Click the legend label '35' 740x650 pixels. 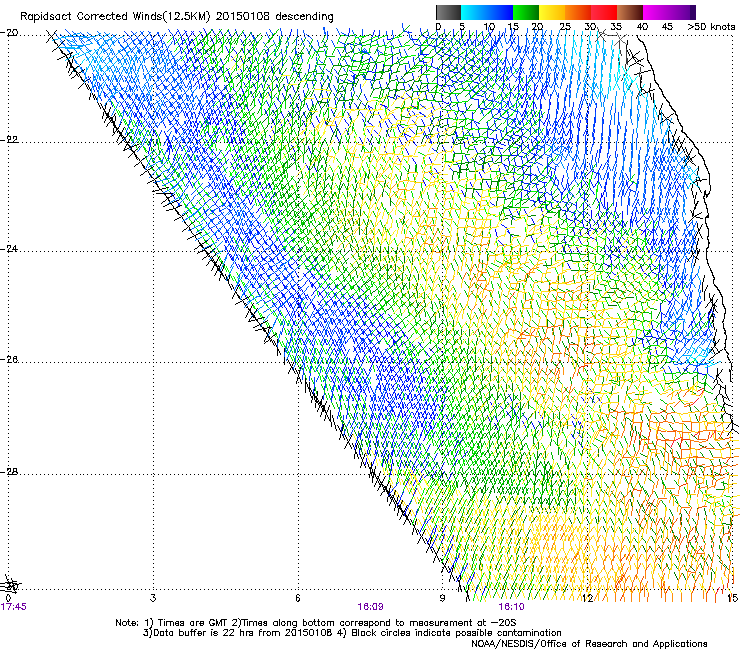coord(616,27)
